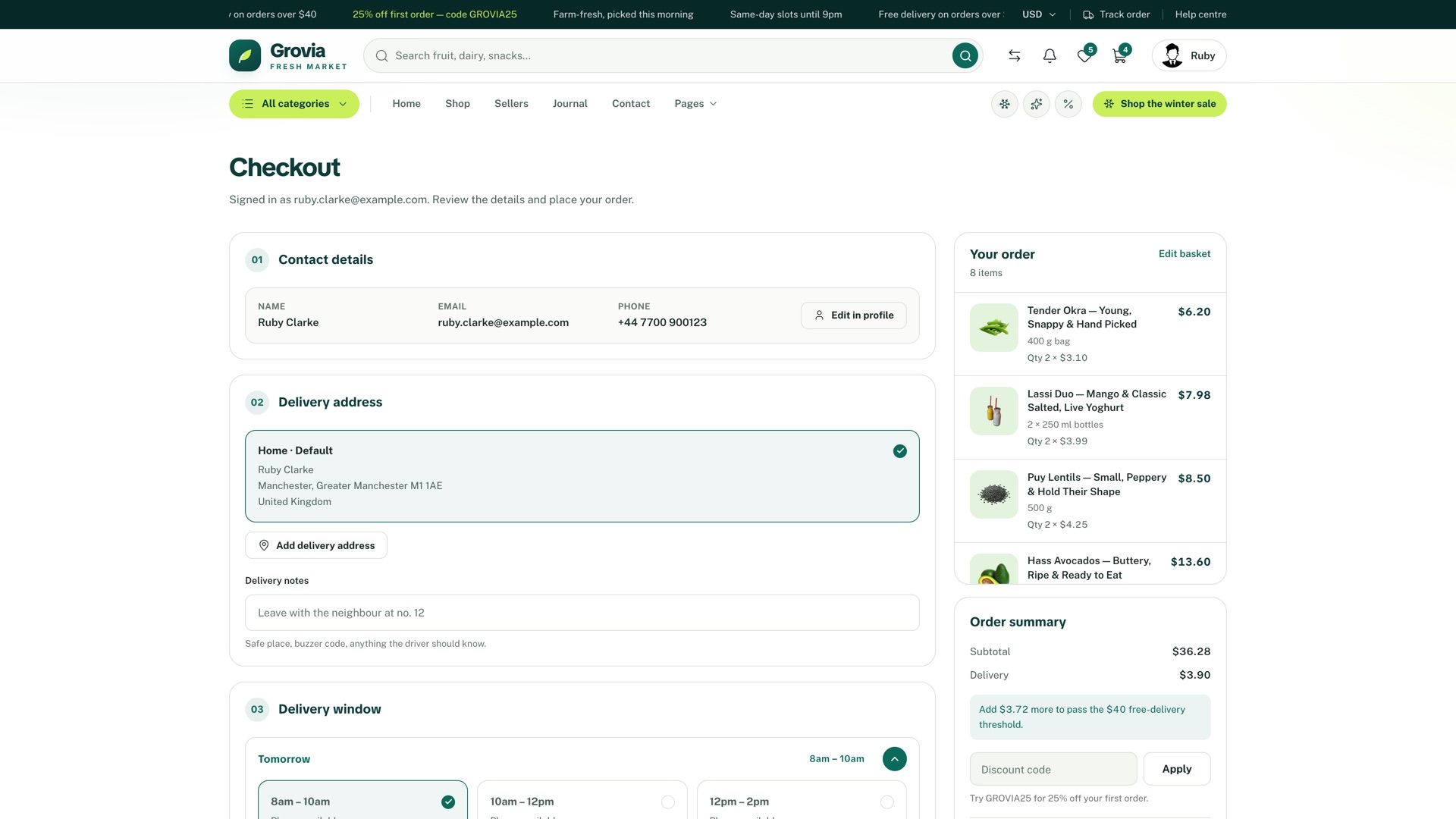Click the magnifier icon inside search field
1456x819 pixels.
pyautogui.click(x=381, y=55)
